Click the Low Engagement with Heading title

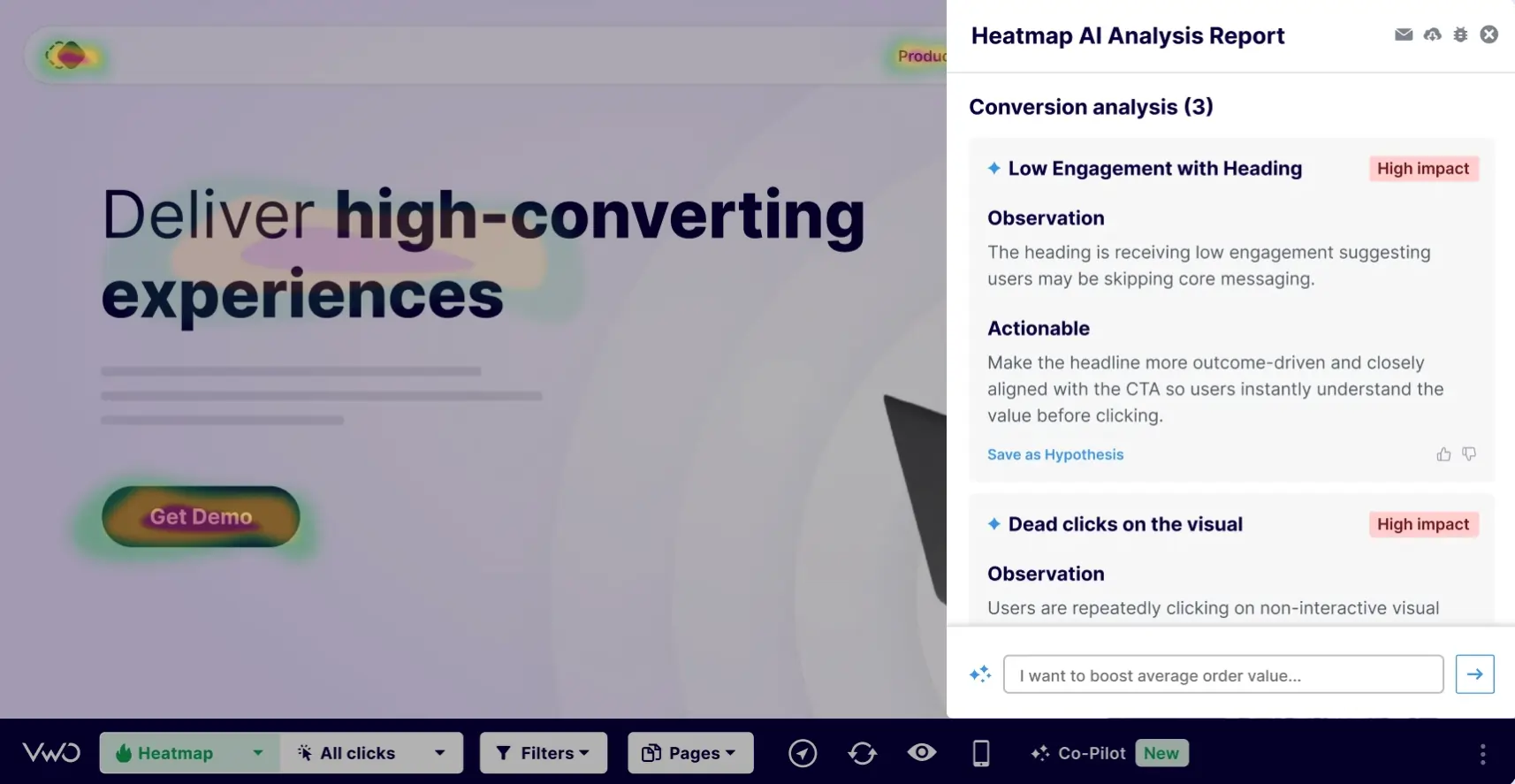1154,168
